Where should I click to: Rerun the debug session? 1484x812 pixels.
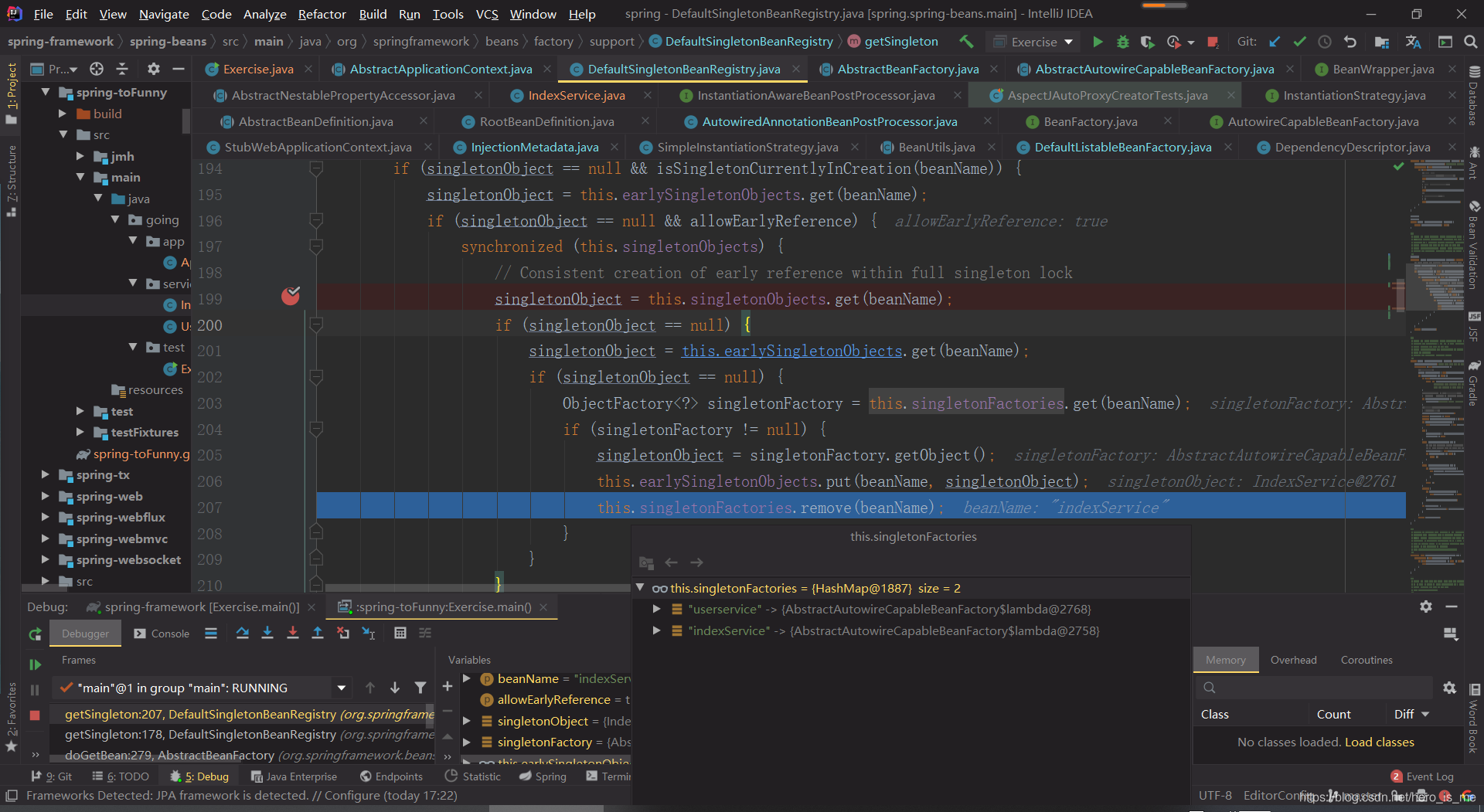click(x=35, y=634)
